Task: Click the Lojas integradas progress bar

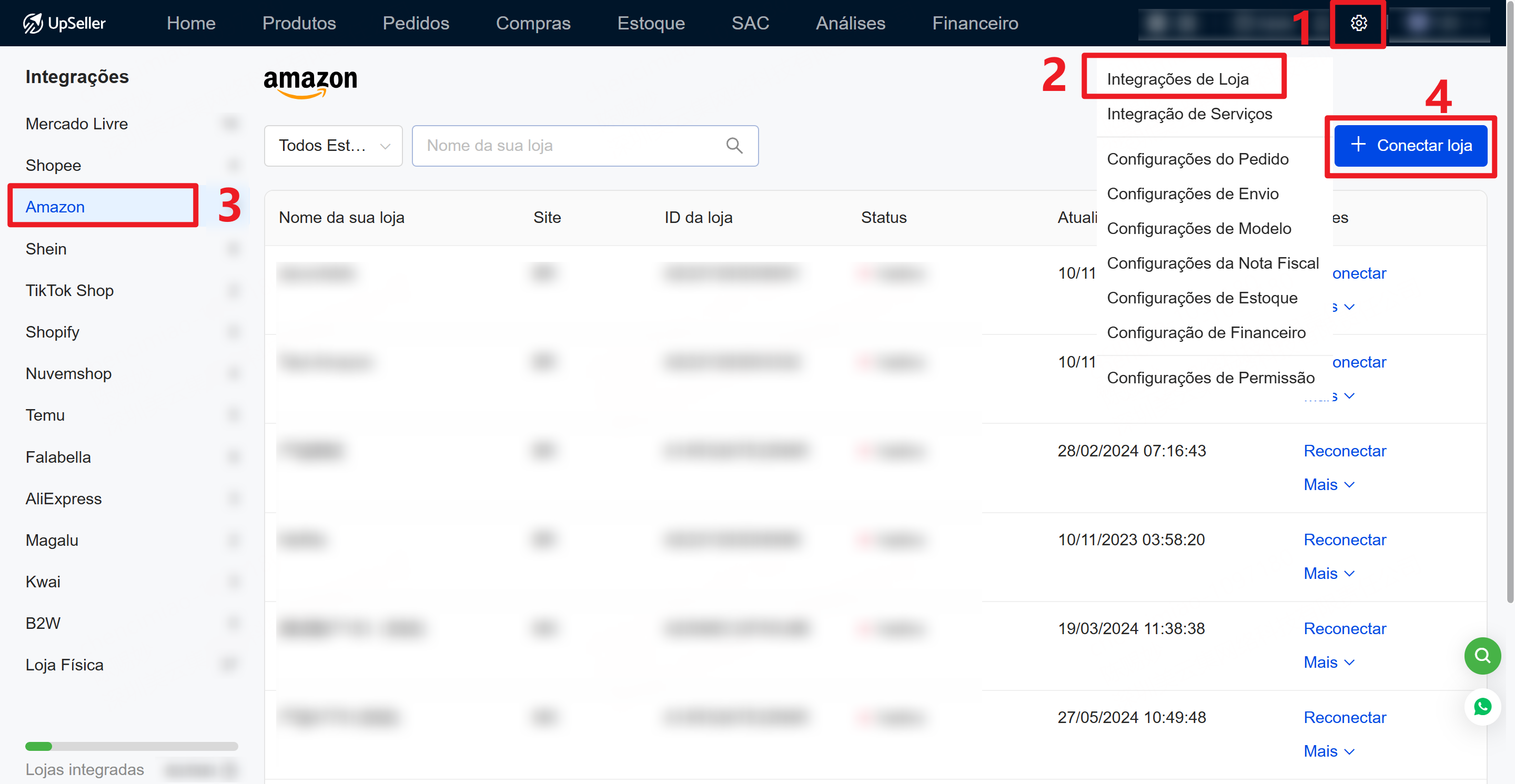Action: coord(131,746)
